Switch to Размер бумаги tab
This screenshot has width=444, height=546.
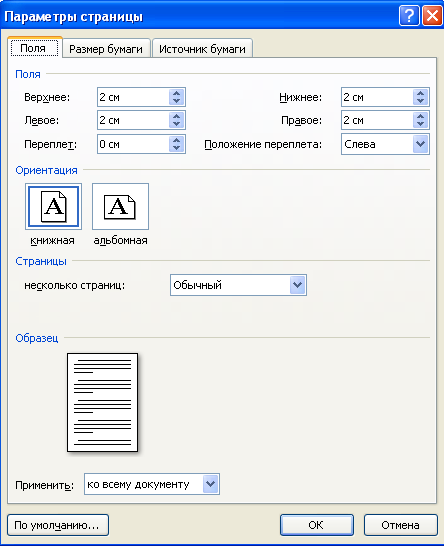coord(106,49)
